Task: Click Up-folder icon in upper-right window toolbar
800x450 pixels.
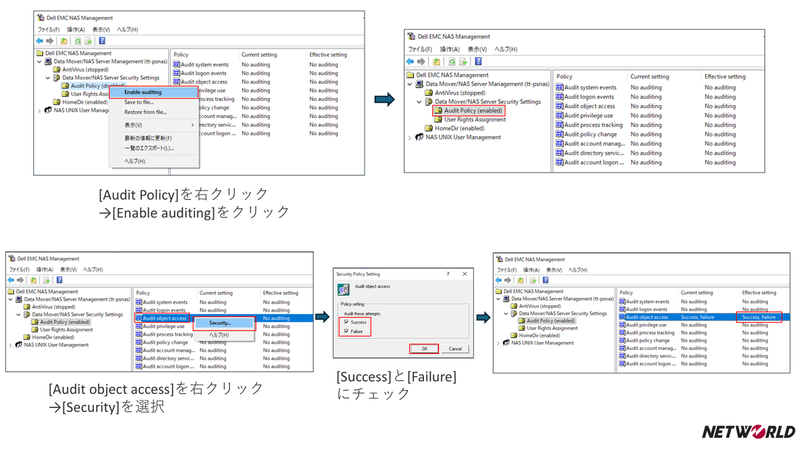Action: (x=437, y=62)
